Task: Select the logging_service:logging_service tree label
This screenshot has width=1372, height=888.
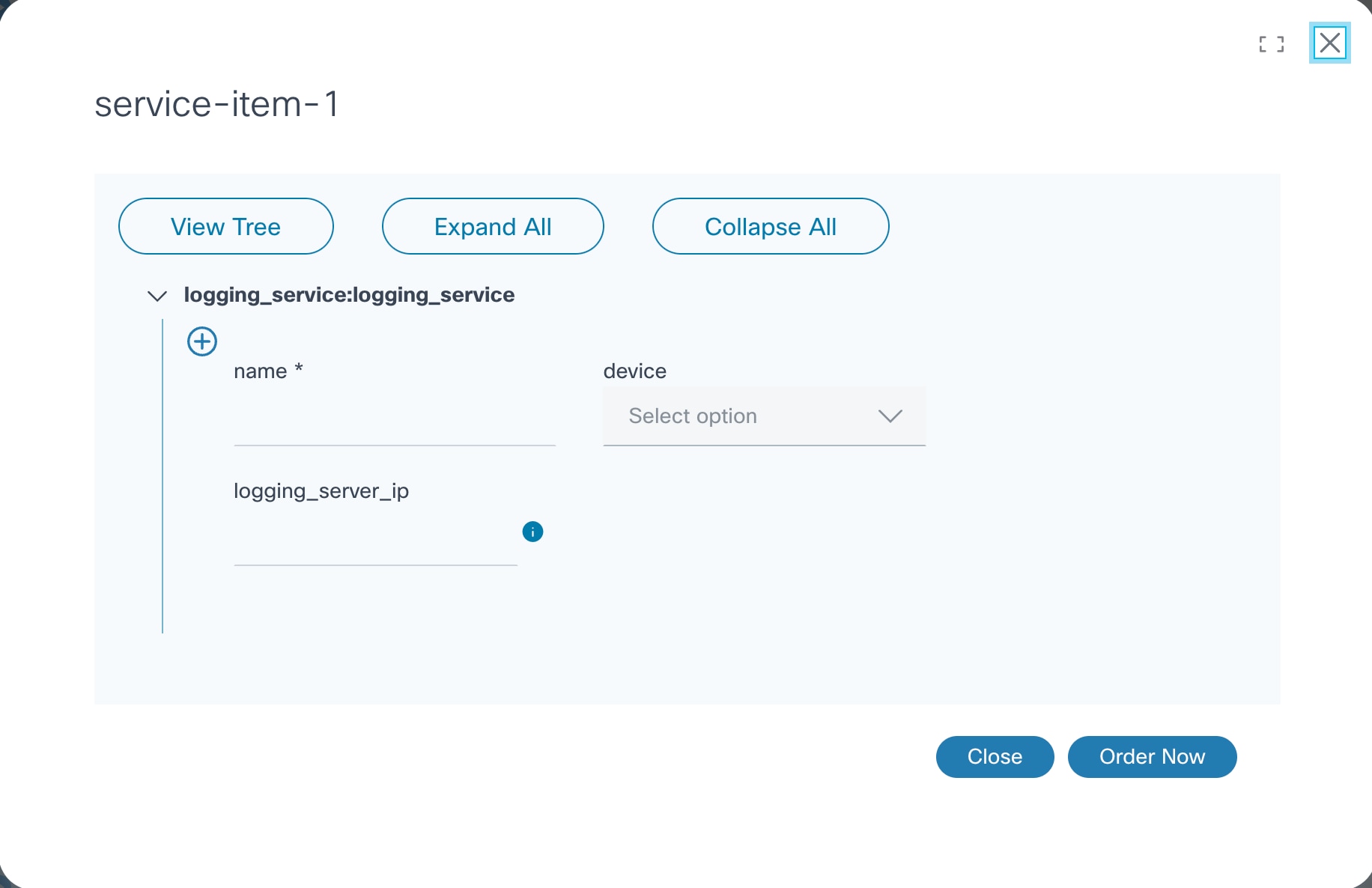Action: click(x=349, y=295)
